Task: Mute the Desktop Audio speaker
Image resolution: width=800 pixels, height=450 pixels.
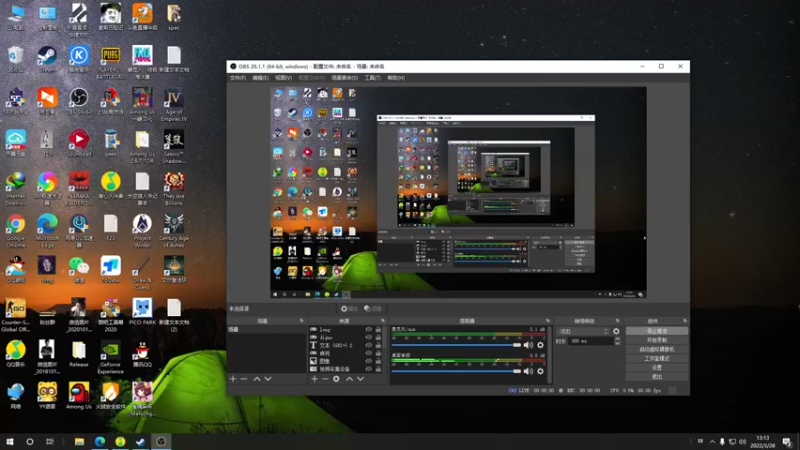Action: pos(528,371)
